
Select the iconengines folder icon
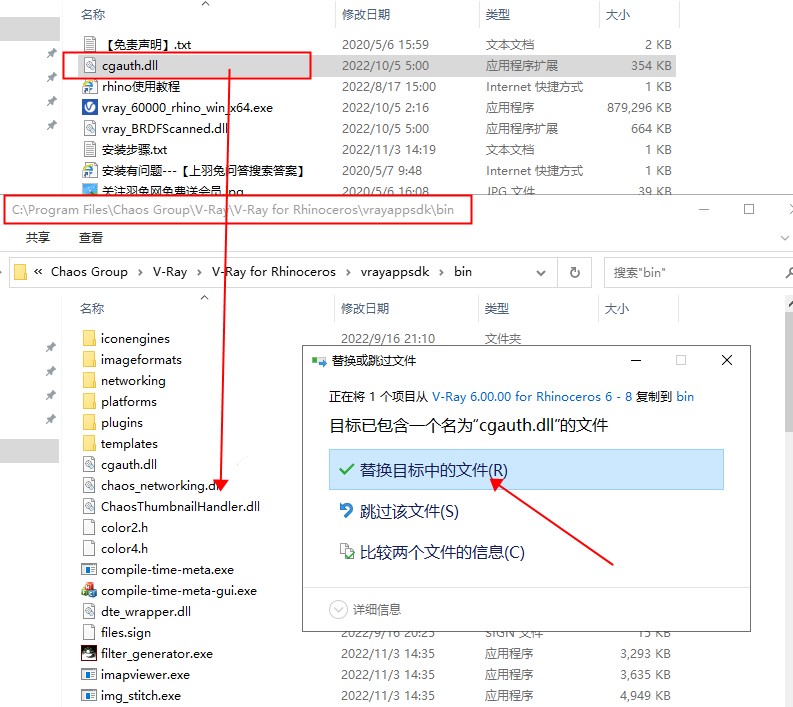pyautogui.click(x=89, y=338)
